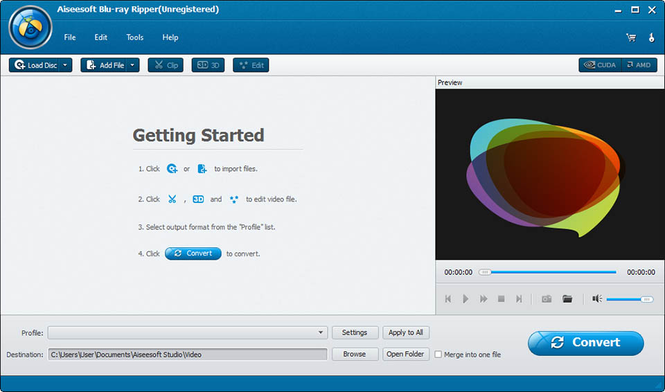The width and height of the screenshot is (665, 392).
Task: Click the Load Disc toolbar button
Action: 35,65
